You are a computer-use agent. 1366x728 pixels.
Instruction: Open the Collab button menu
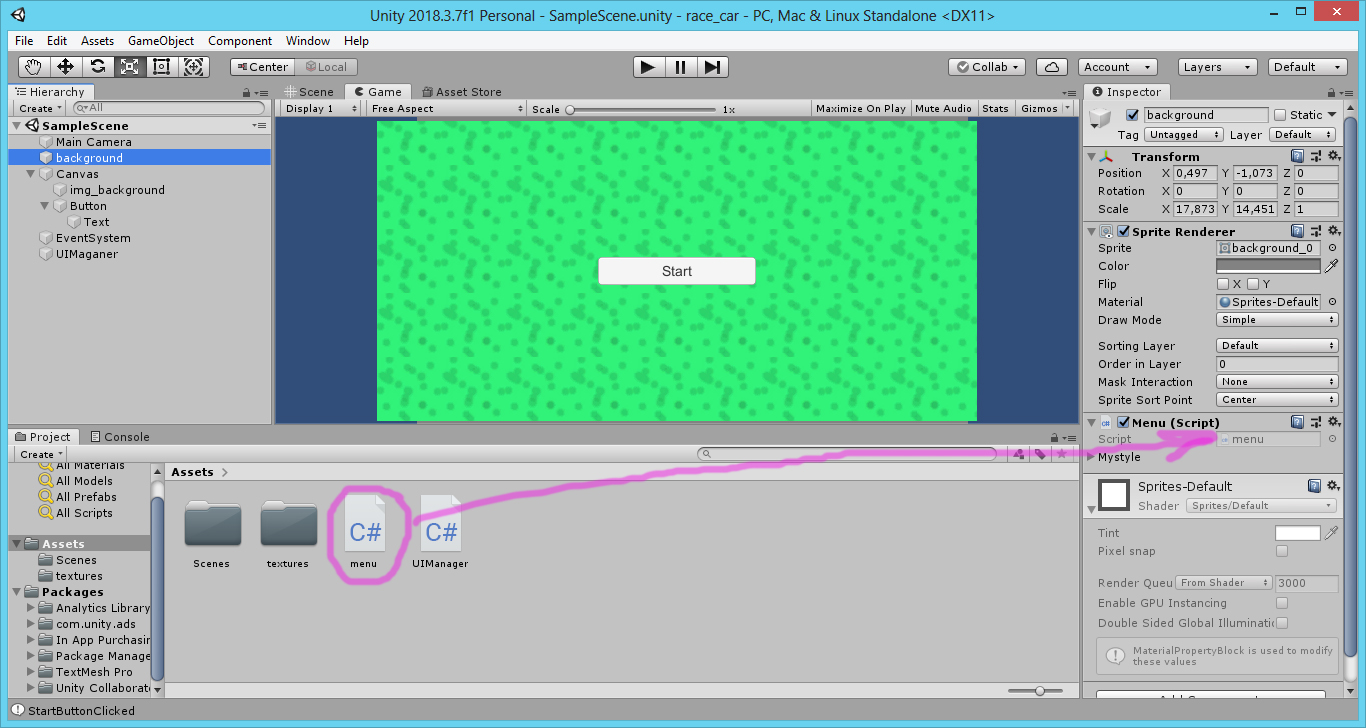point(987,67)
